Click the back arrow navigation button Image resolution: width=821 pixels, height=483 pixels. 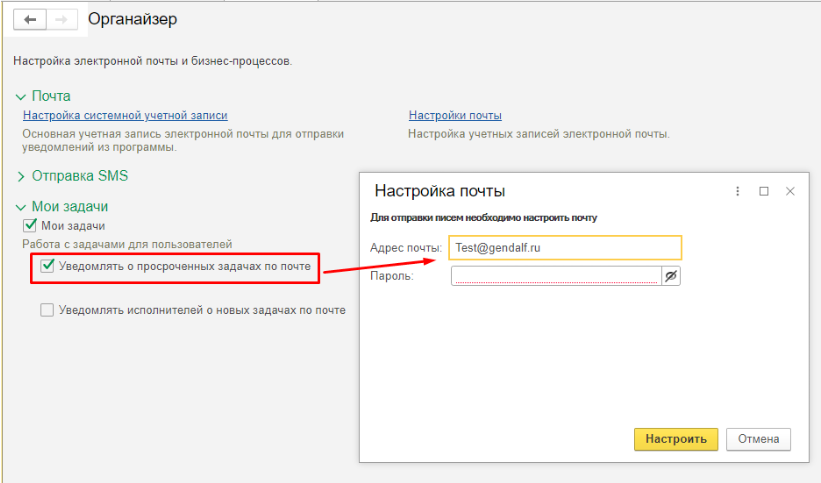(x=30, y=19)
